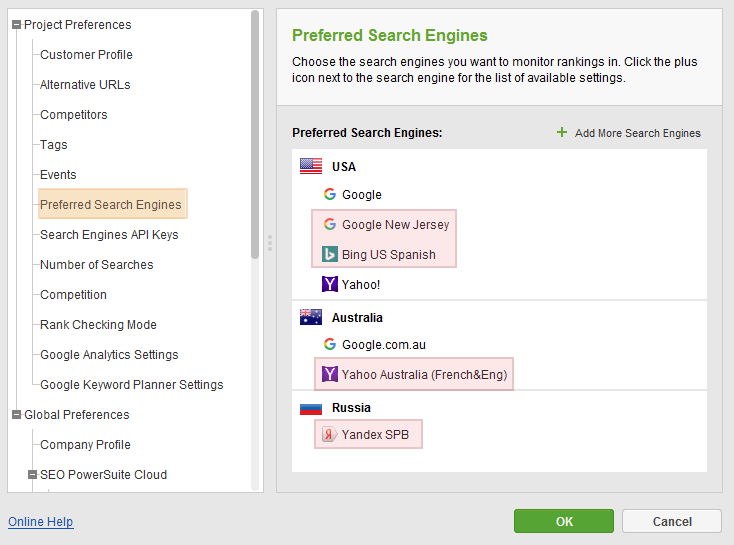Select the Australia country heading
734x545 pixels.
pos(357,317)
